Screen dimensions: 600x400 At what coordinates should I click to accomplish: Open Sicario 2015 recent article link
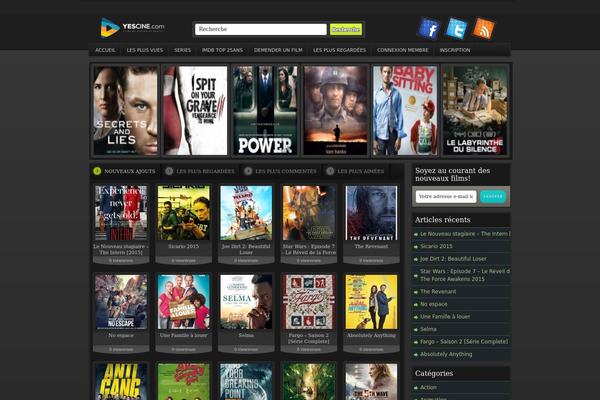click(x=436, y=246)
